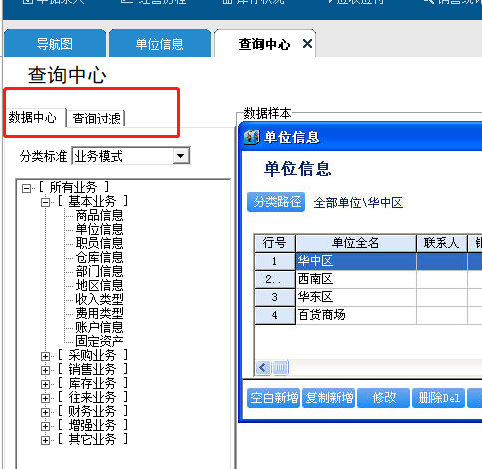Expand the 财务业务 tree node
The width and height of the screenshot is (482, 469).
coord(45,412)
